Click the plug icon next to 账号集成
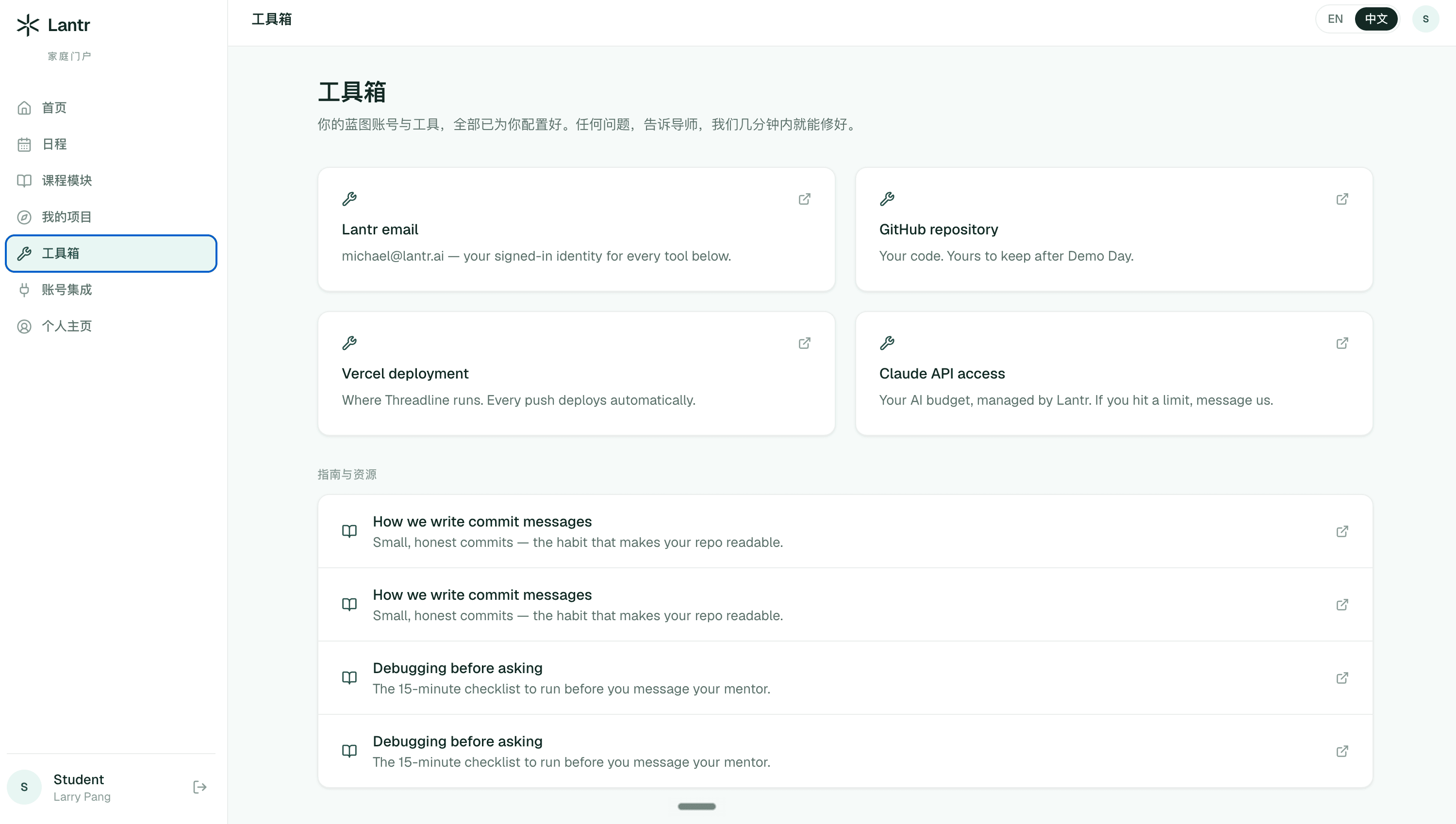 tap(24, 290)
